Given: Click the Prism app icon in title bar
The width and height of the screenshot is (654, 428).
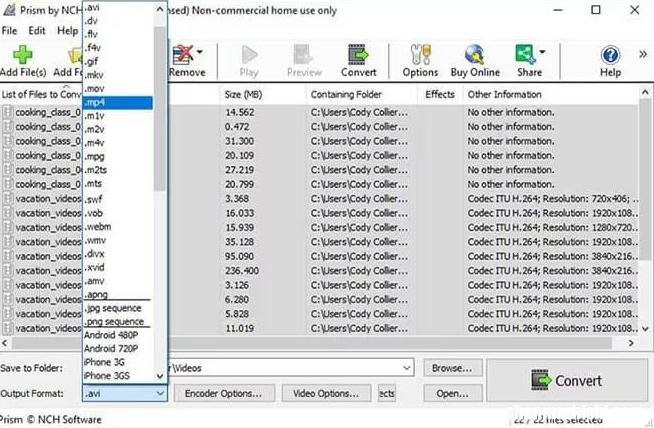Looking at the screenshot, I should pyautogui.click(x=9, y=10).
